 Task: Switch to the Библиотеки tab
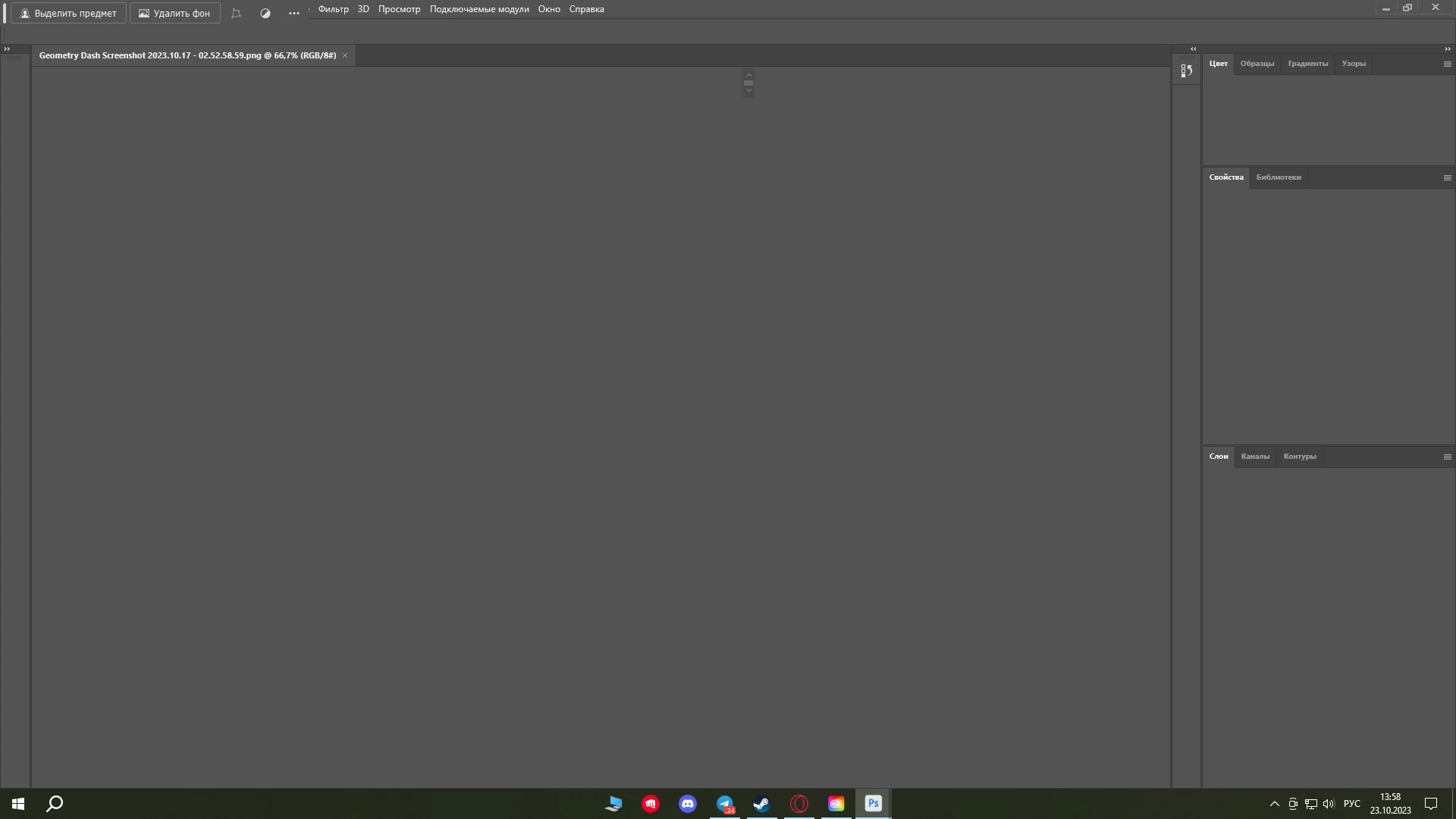(1278, 177)
